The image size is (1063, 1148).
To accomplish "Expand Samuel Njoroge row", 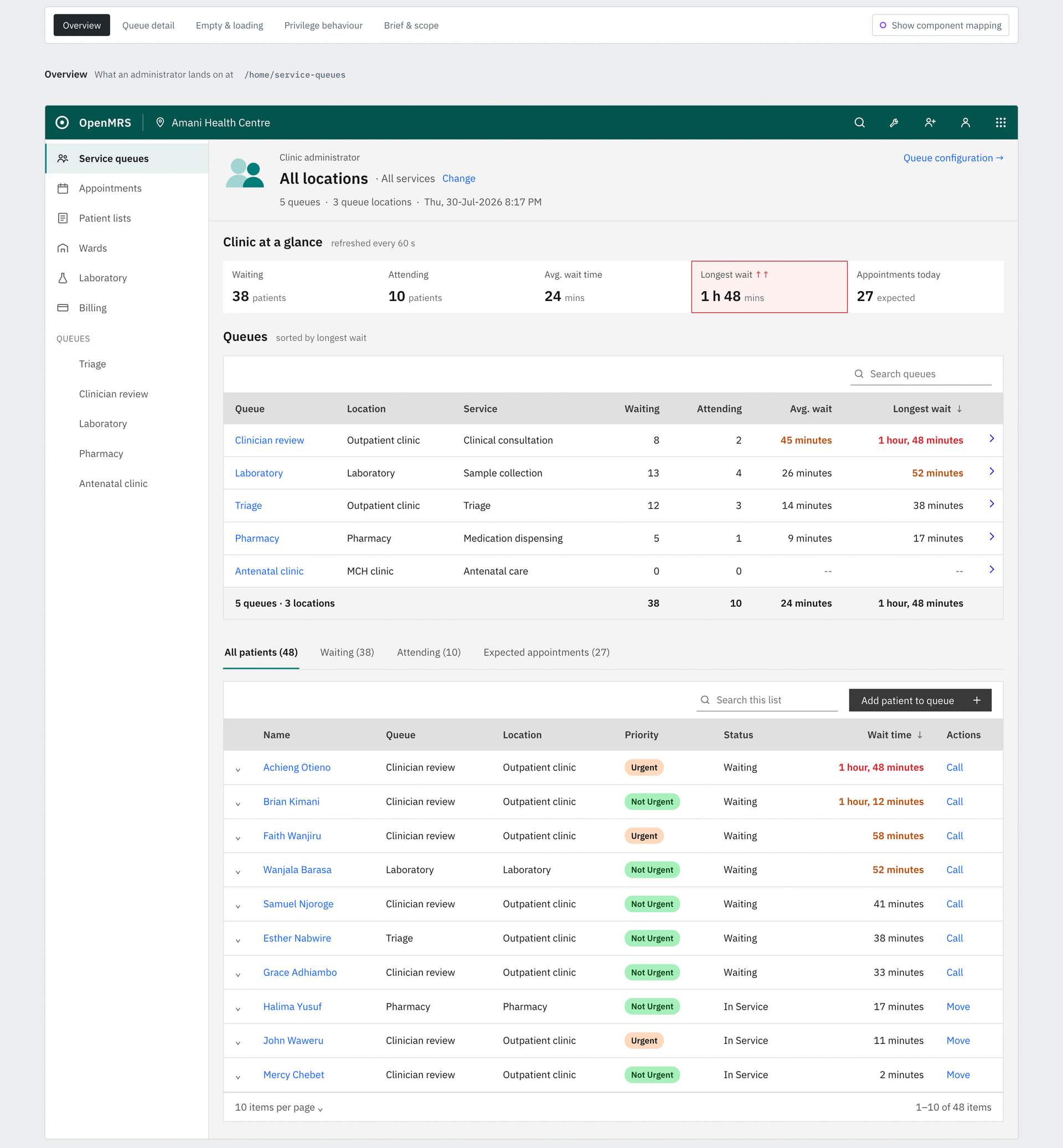I will click(238, 907).
